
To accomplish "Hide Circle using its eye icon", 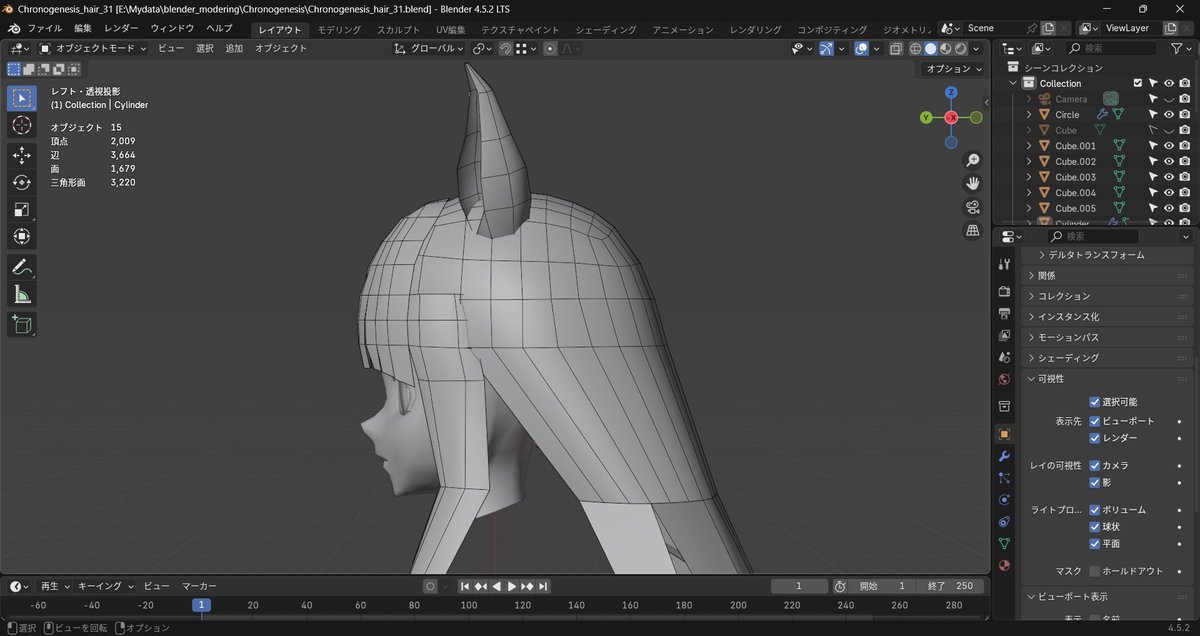I will click(1168, 114).
